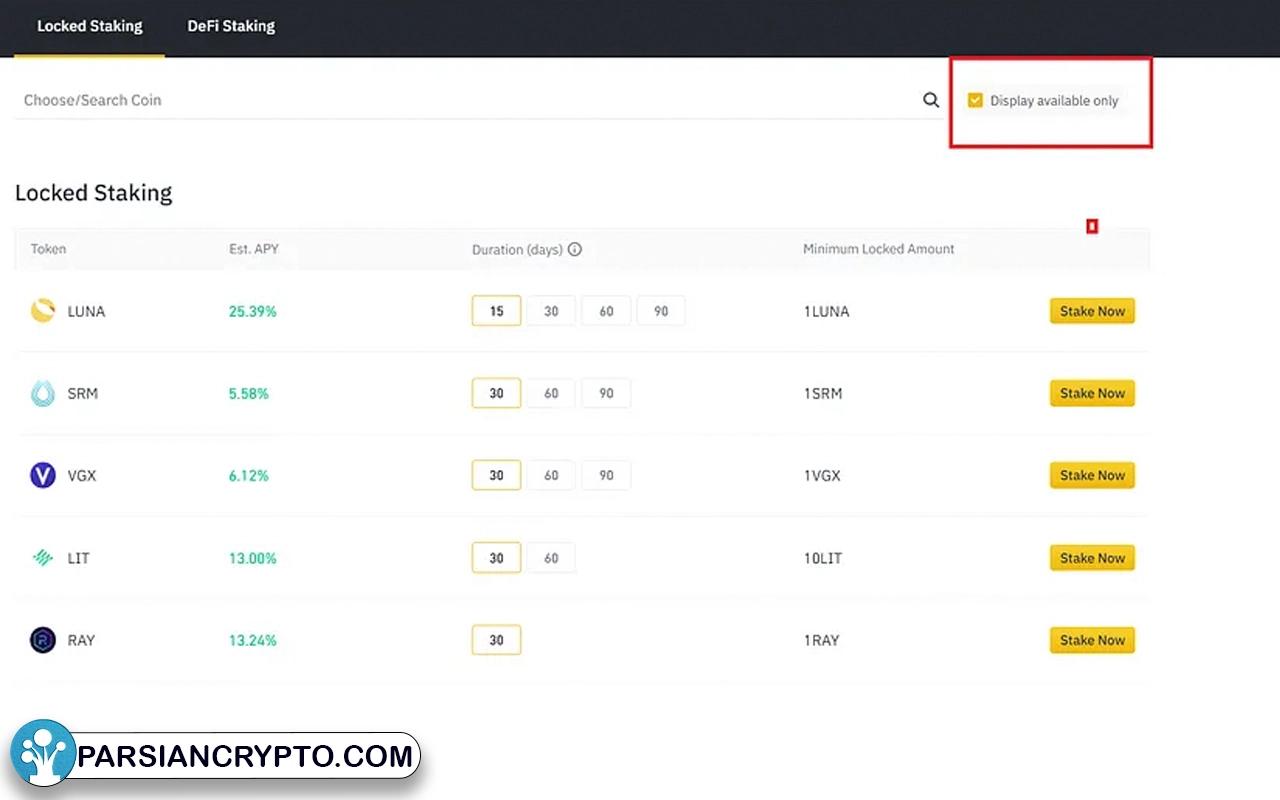Select 60 days duration for SRM
The width and height of the screenshot is (1280, 800).
click(551, 393)
